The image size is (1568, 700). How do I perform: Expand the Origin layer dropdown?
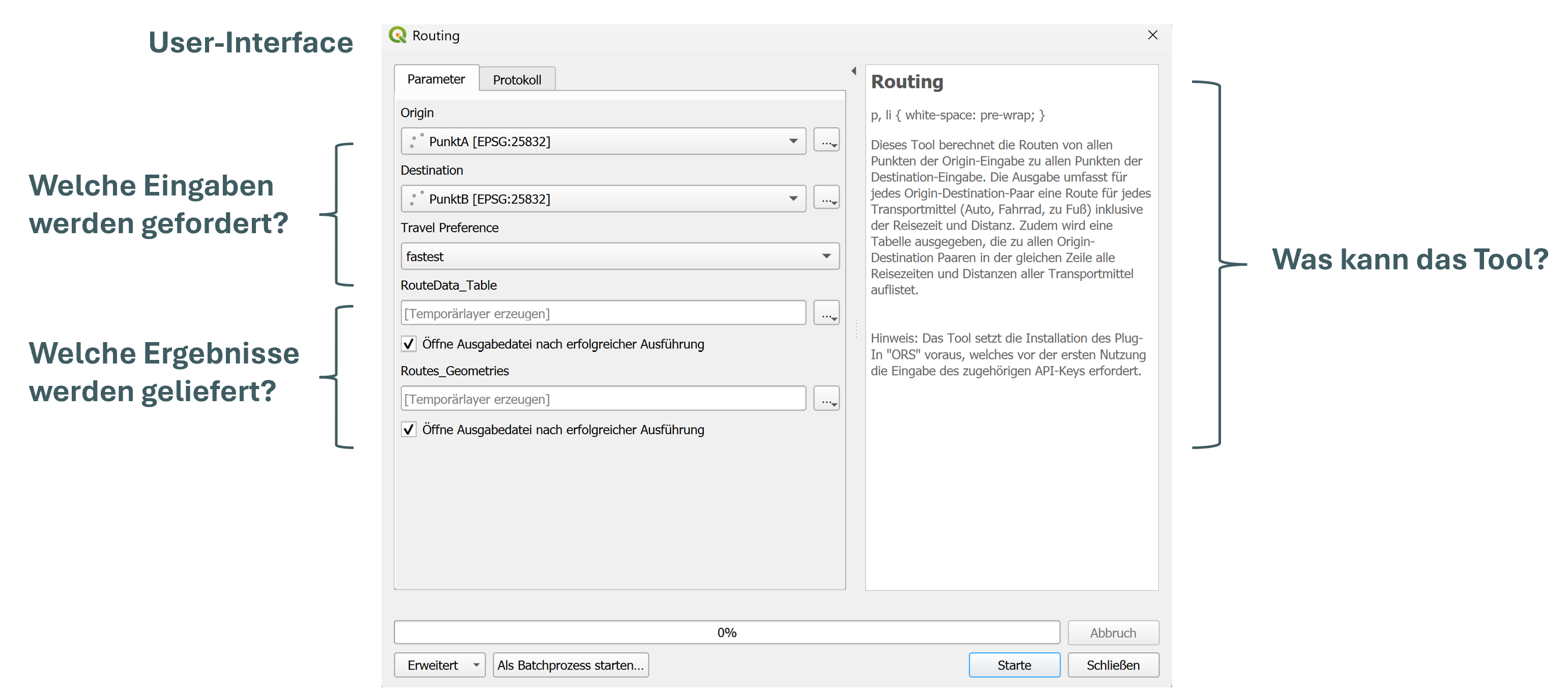pyautogui.click(x=793, y=142)
